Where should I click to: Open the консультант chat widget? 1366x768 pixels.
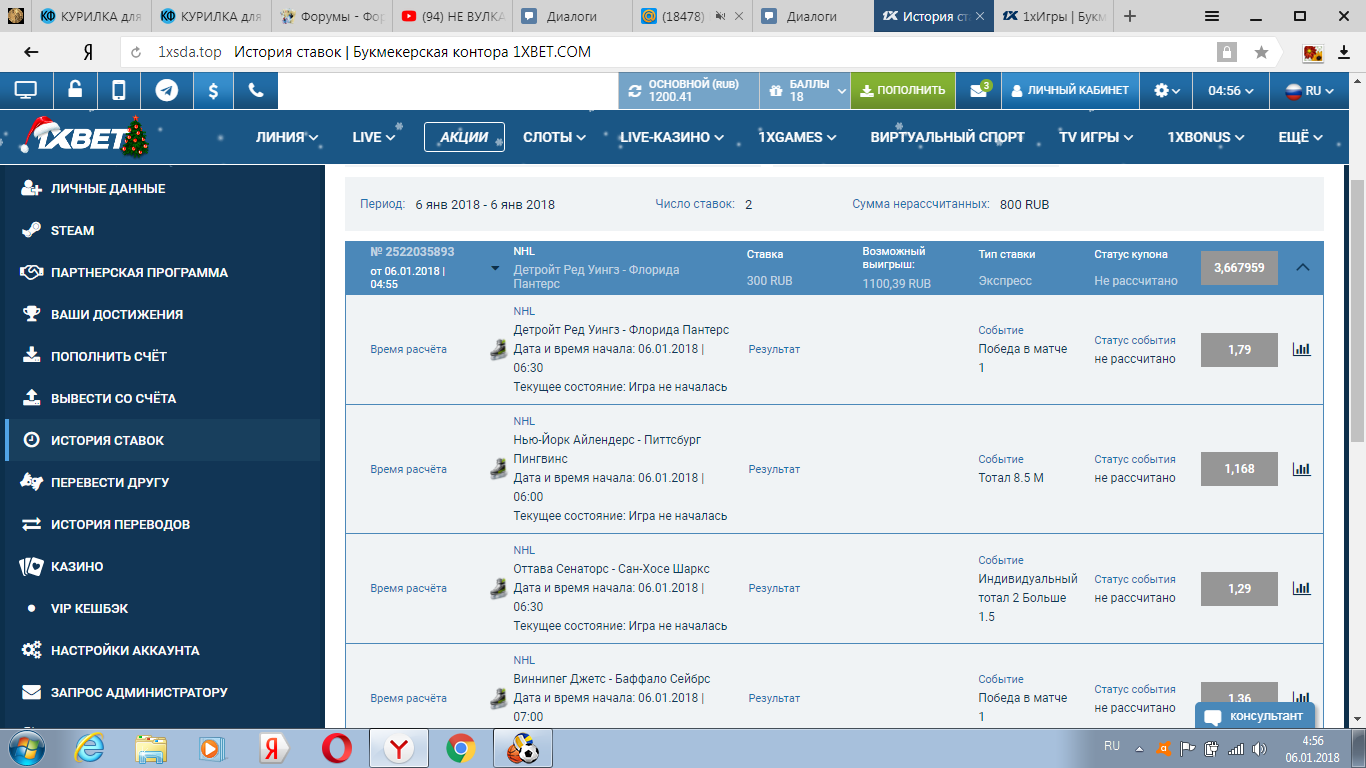1255,716
